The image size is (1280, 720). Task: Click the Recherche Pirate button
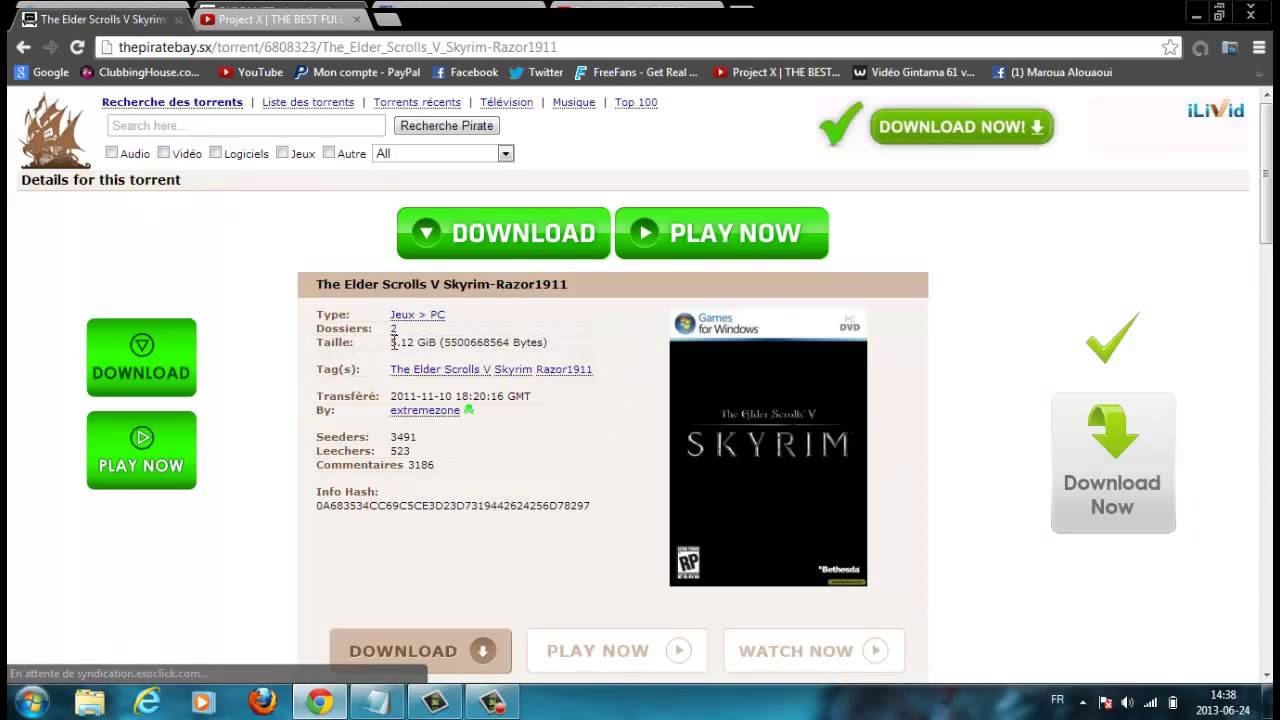click(447, 126)
